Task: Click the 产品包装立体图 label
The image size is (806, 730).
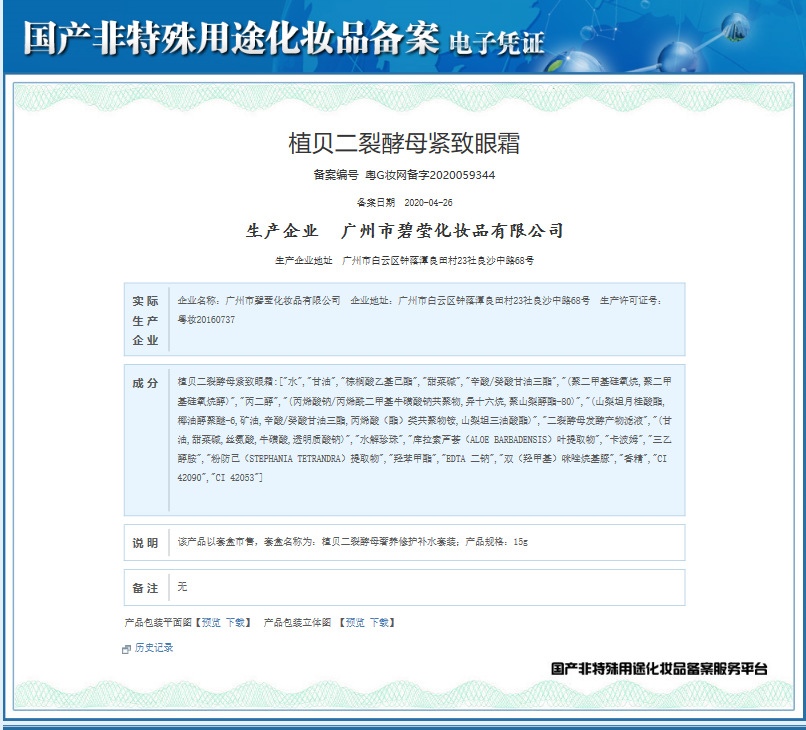Action: pyautogui.click(x=297, y=623)
